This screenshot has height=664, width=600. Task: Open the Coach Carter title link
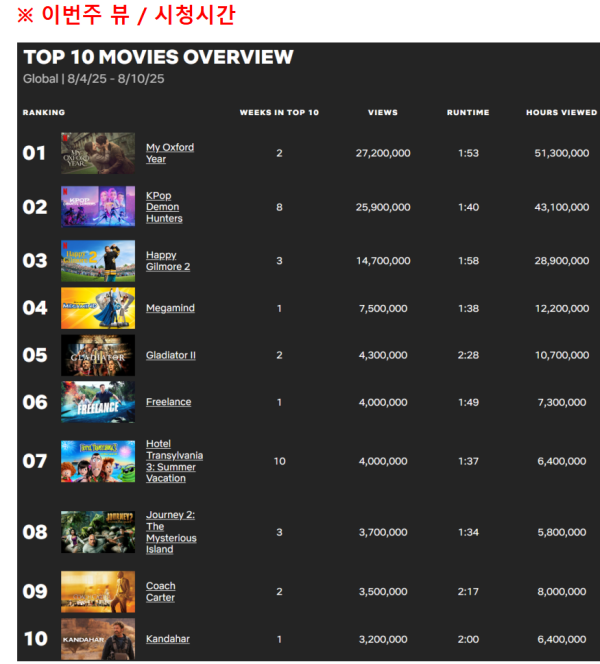pos(160,591)
